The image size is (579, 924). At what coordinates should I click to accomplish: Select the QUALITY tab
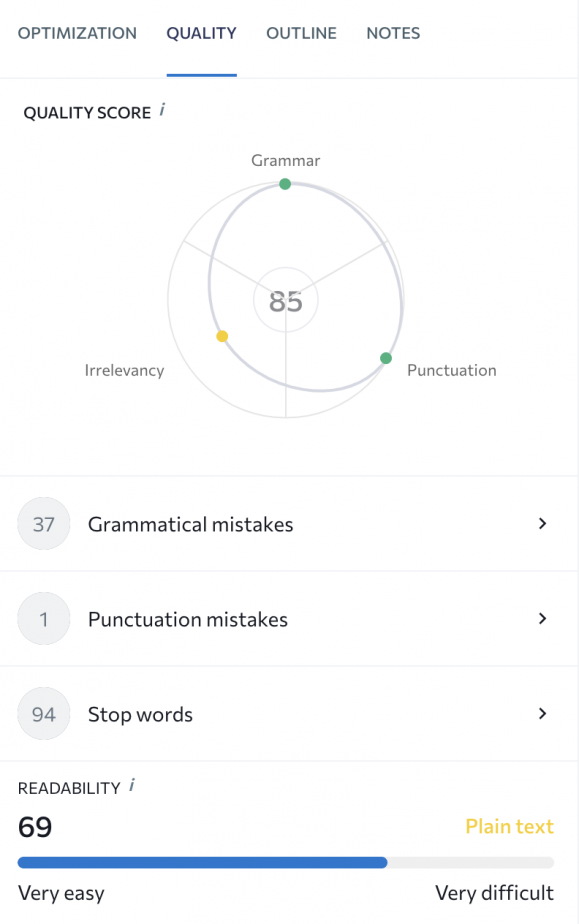pos(201,33)
